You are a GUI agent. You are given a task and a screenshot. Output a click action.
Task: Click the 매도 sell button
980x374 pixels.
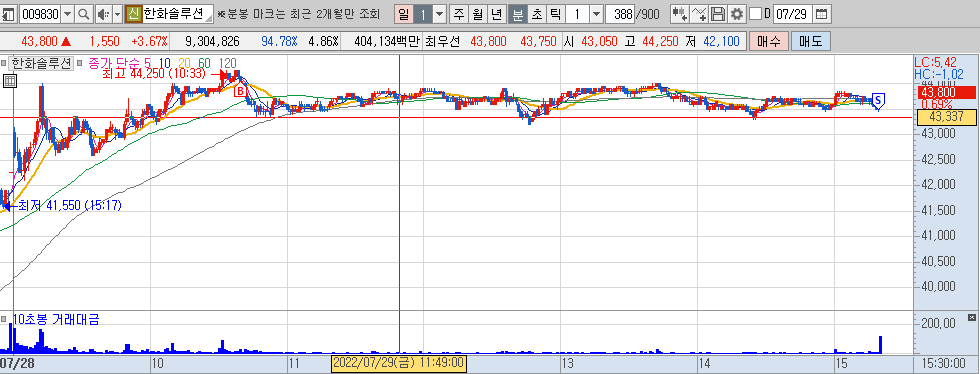pyautogui.click(x=811, y=42)
